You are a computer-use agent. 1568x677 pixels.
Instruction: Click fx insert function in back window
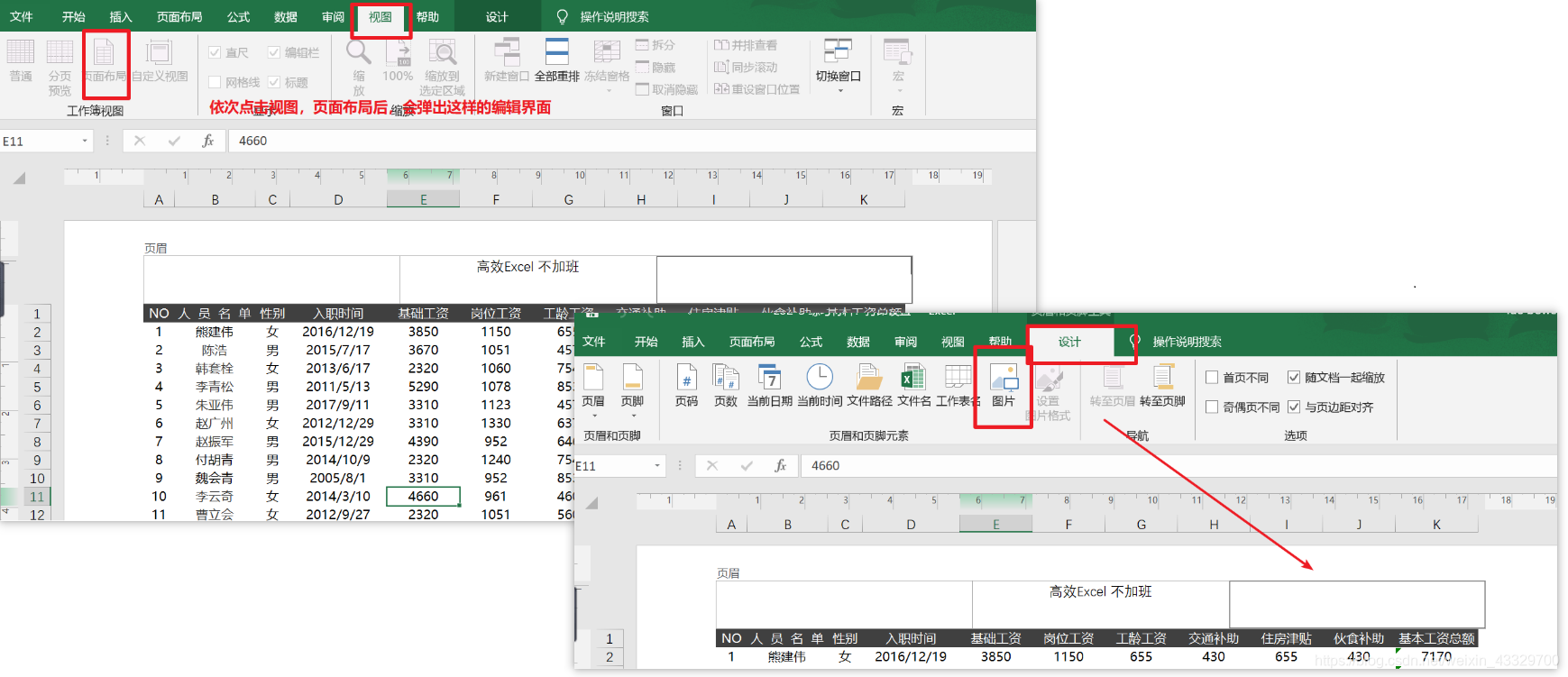click(x=208, y=141)
